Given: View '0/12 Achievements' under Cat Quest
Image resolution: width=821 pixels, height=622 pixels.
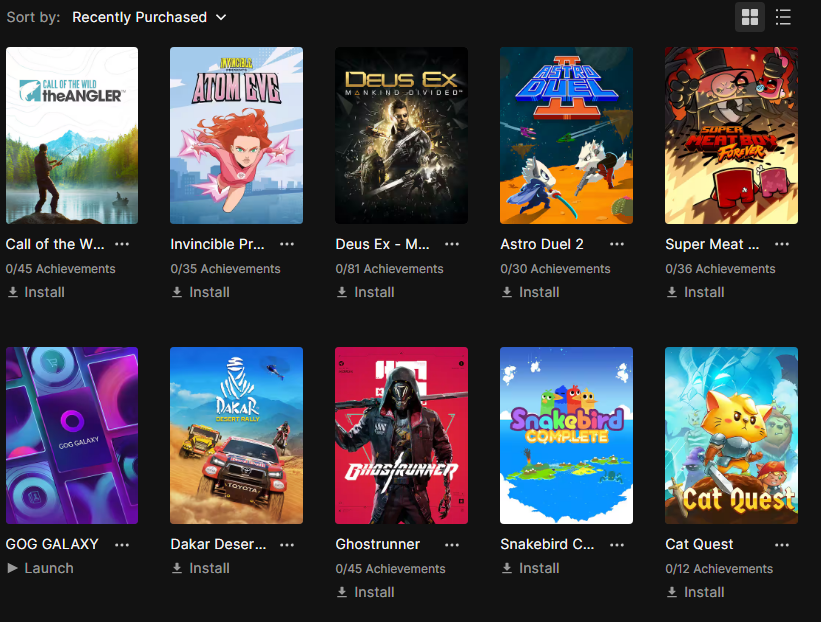Looking at the screenshot, I should 719,569.
